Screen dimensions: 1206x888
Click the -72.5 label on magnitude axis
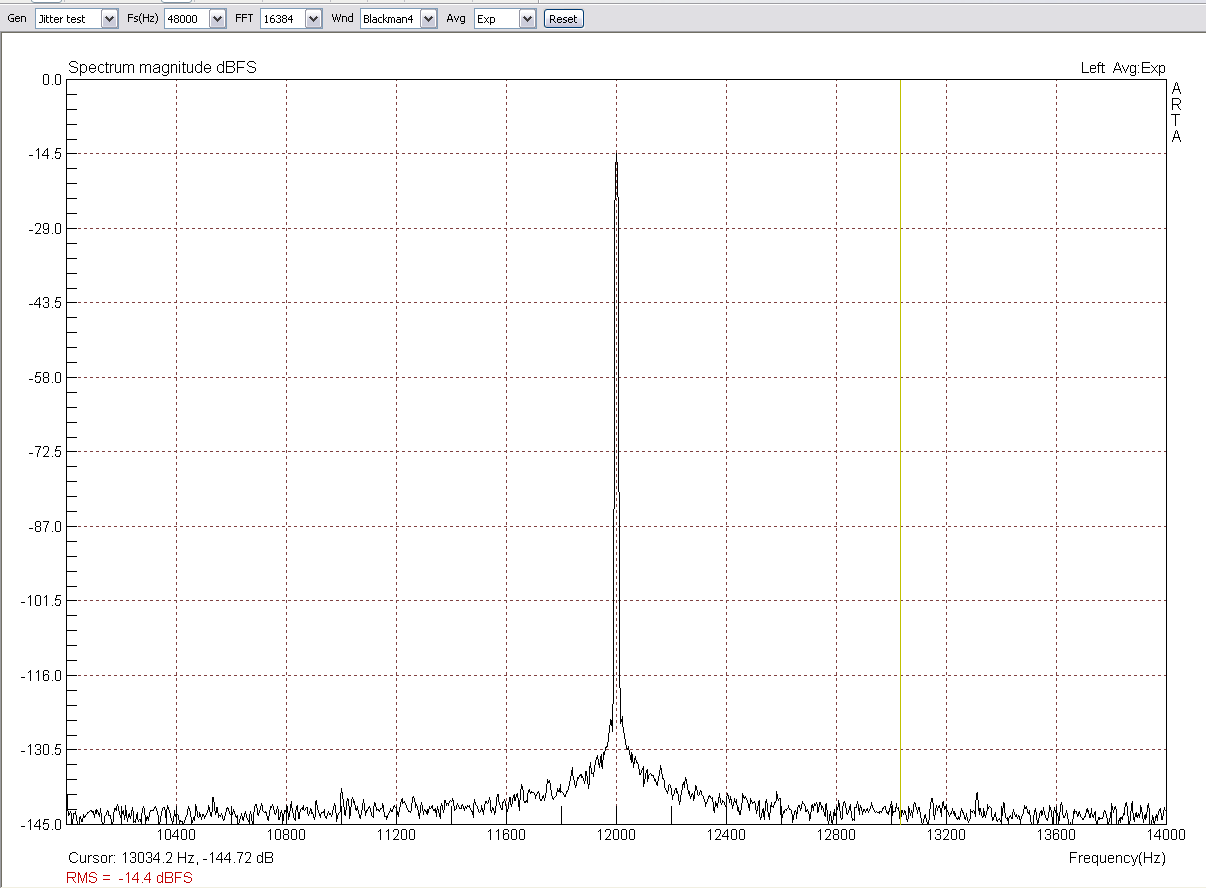[46, 452]
